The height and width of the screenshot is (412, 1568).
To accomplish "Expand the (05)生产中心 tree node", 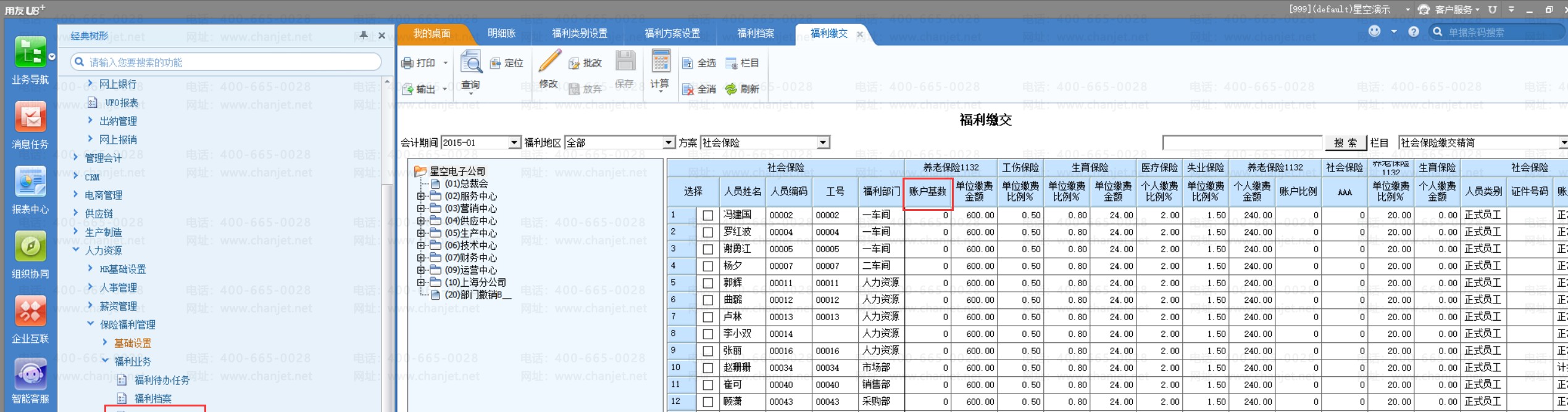I will [x=420, y=233].
